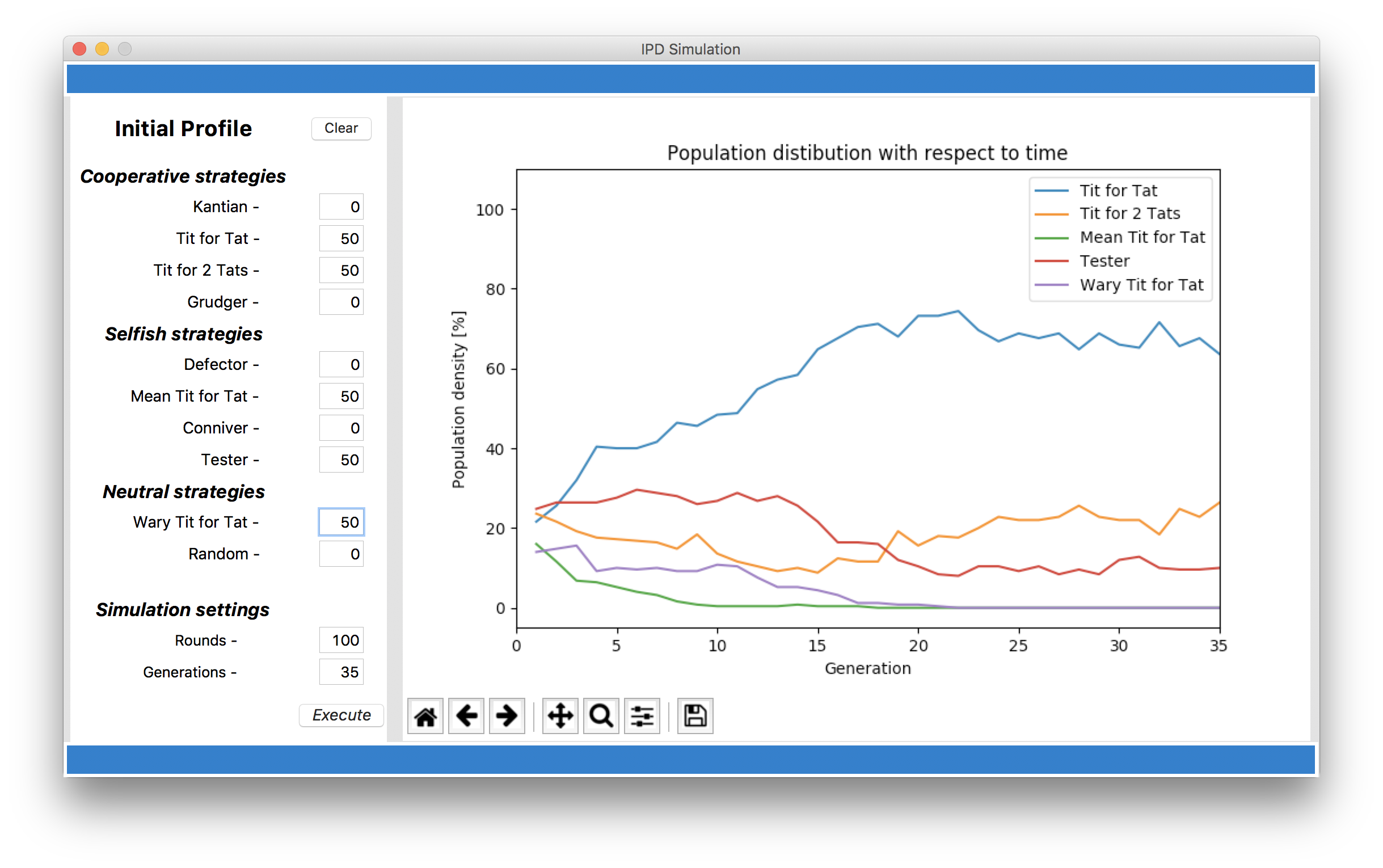
Task: Click the Tit for 2 Tats field
Action: click(x=341, y=270)
